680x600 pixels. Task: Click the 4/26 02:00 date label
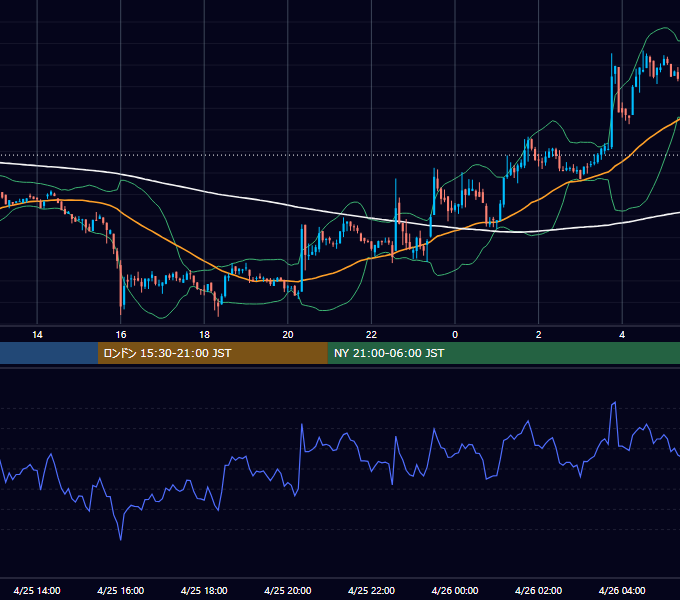click(538, 590)
